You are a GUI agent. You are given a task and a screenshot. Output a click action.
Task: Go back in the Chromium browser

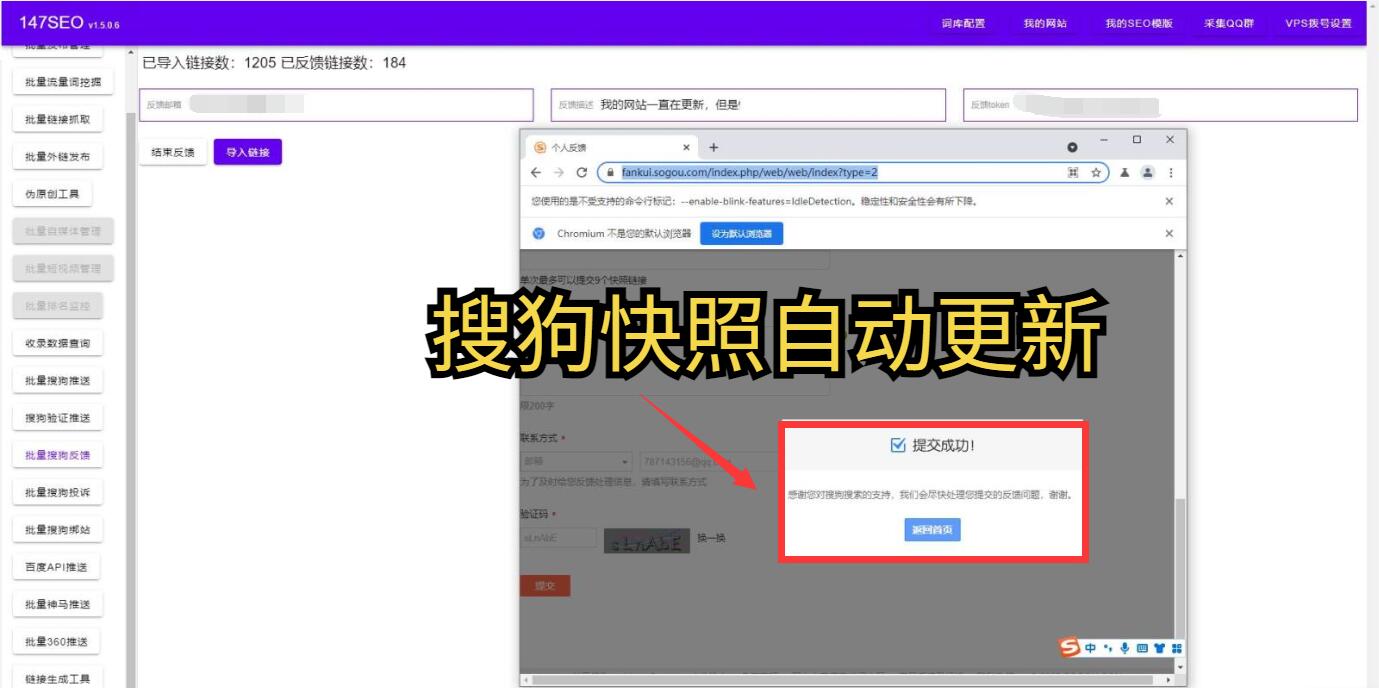[536, 172]
